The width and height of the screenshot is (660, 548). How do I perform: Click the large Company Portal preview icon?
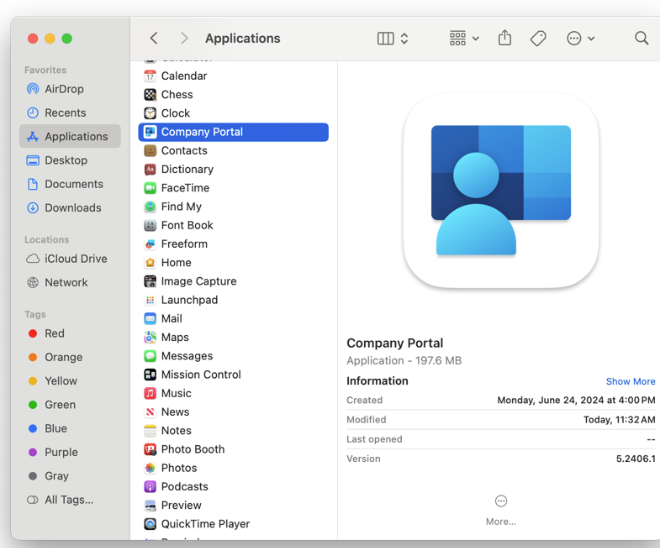[501, 191]
